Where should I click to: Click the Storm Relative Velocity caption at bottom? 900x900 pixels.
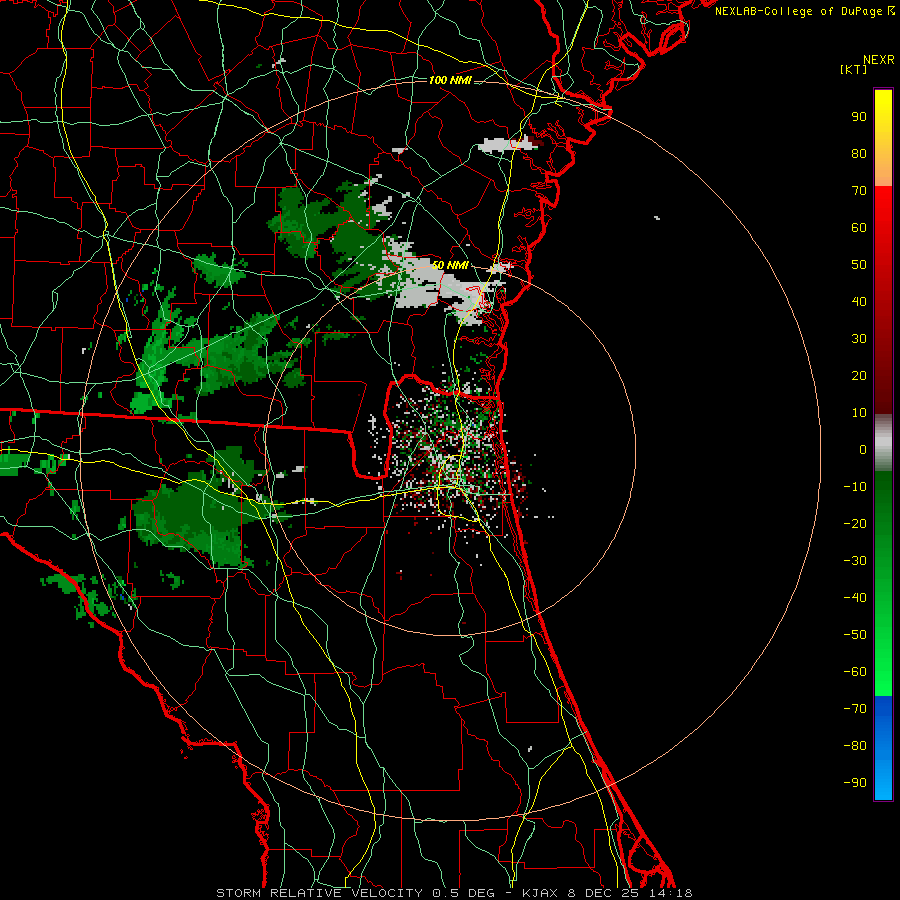point(454,893)
